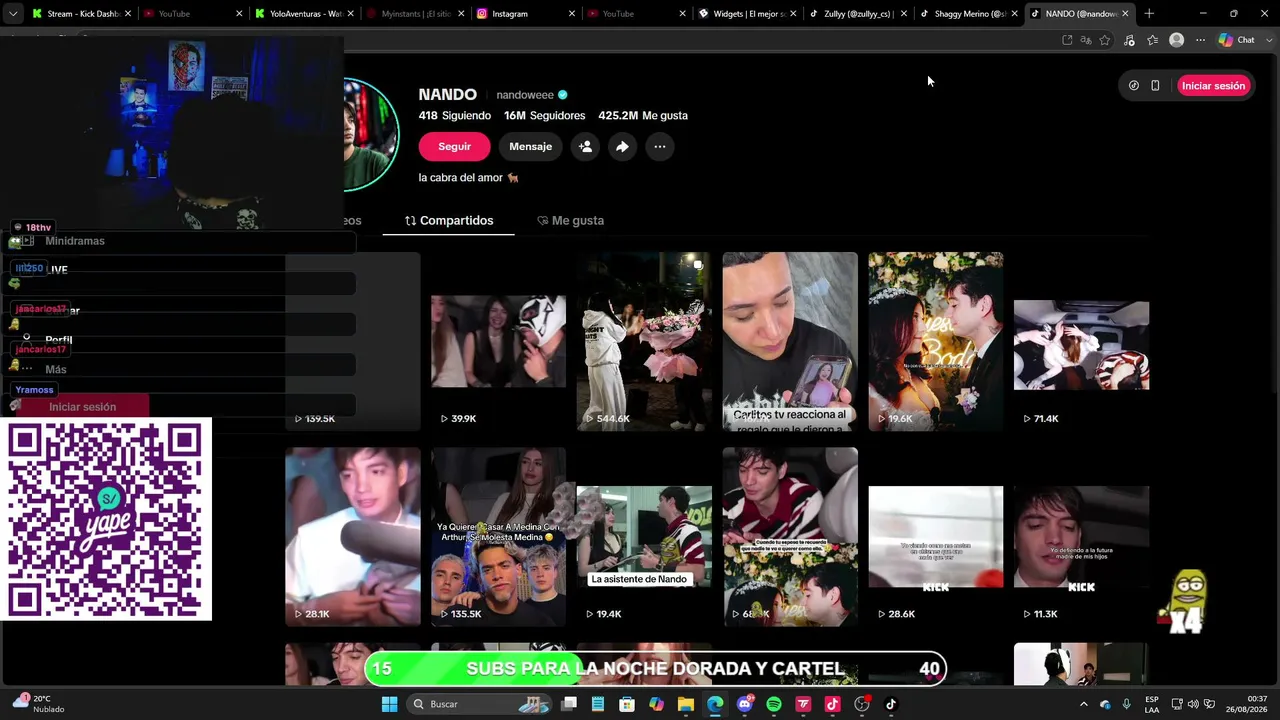The width and height of the screenshot is (1280, 720).
Task: Switch to the Instagram tab
Action: pyautogui.click(x=518, y=14)
